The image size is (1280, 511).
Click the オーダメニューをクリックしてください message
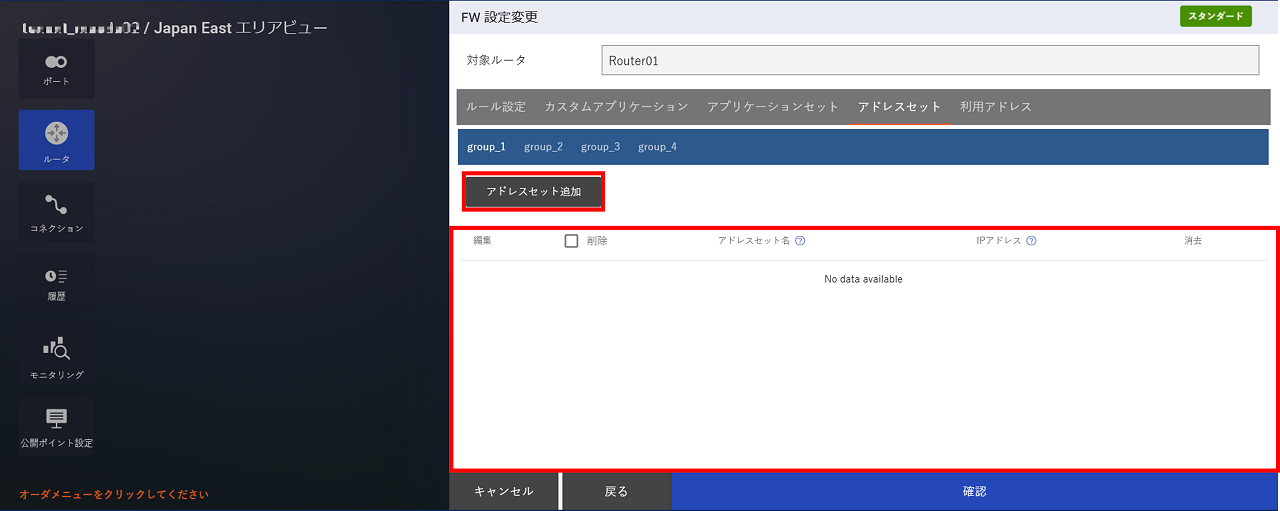114,494
